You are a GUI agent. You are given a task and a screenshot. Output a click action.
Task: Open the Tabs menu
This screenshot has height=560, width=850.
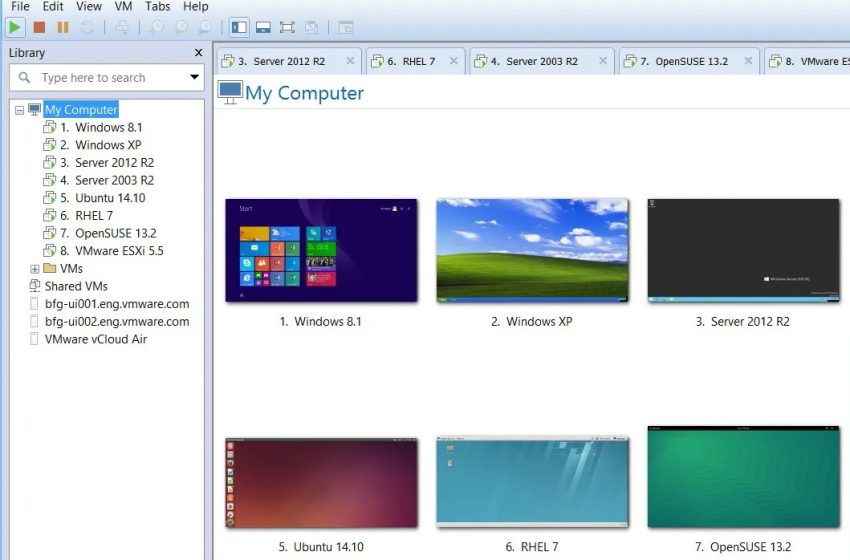158,7
